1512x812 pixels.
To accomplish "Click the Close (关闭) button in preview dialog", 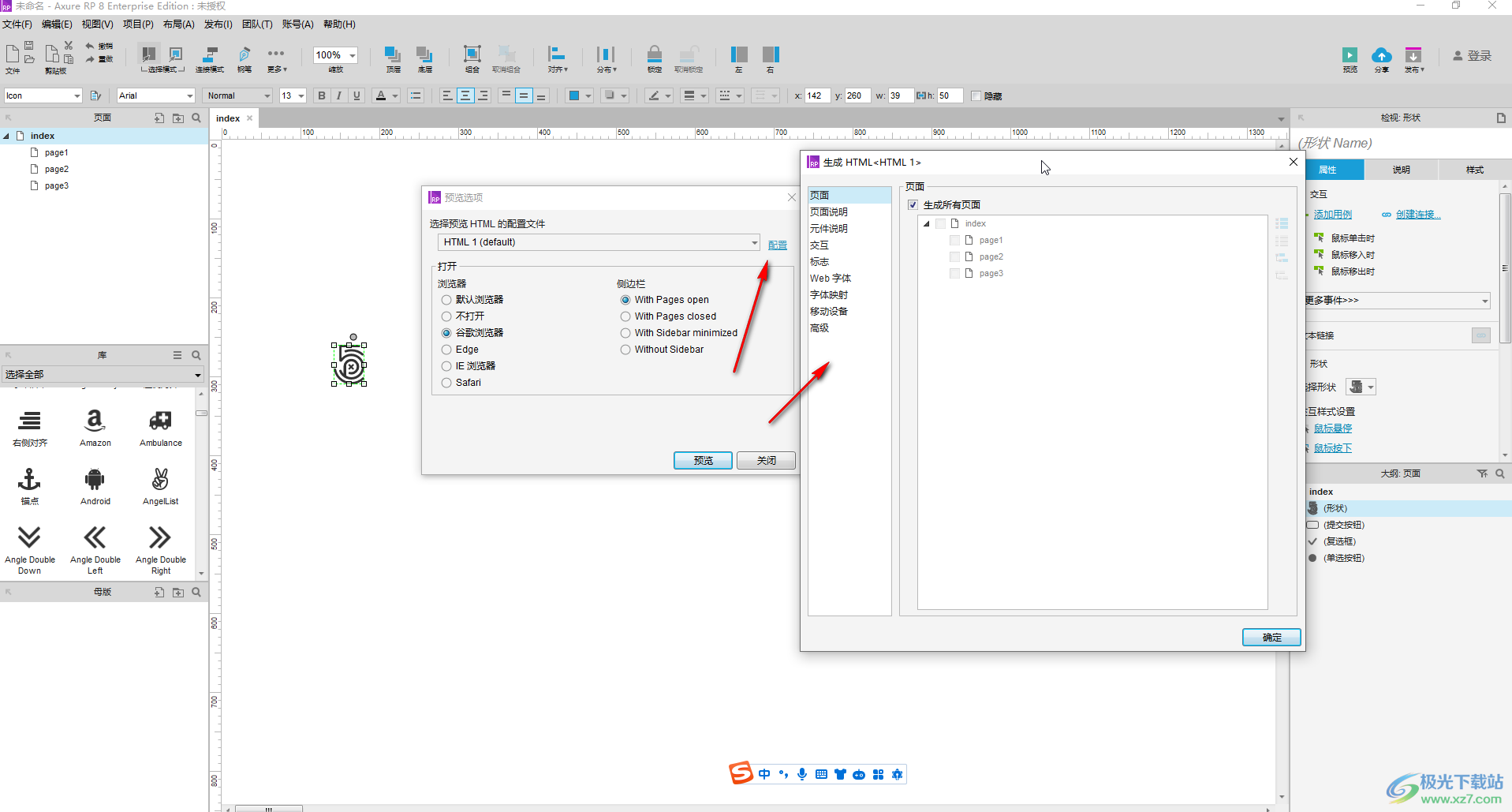I will pos(766,461).
